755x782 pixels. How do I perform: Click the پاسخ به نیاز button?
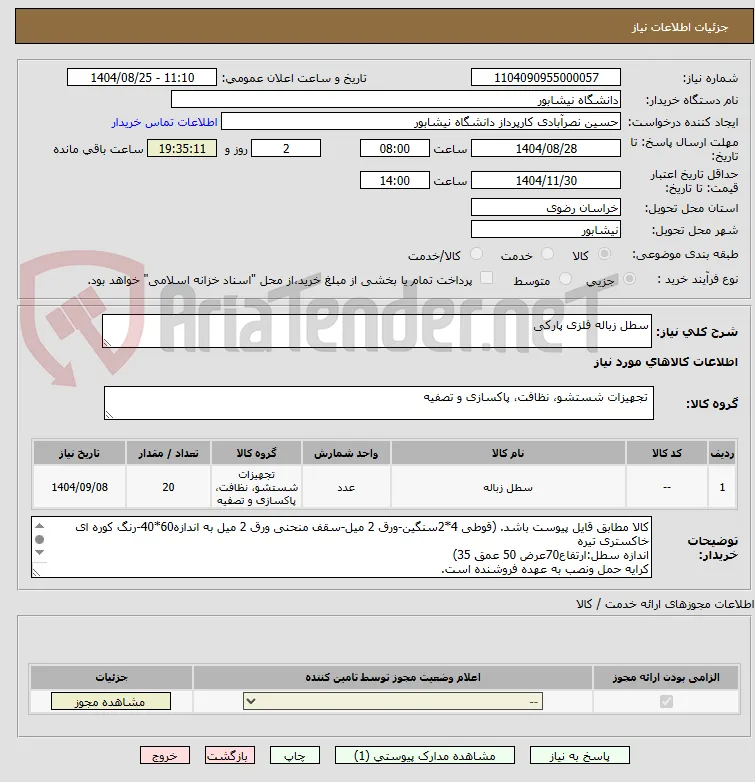[579, 756]
